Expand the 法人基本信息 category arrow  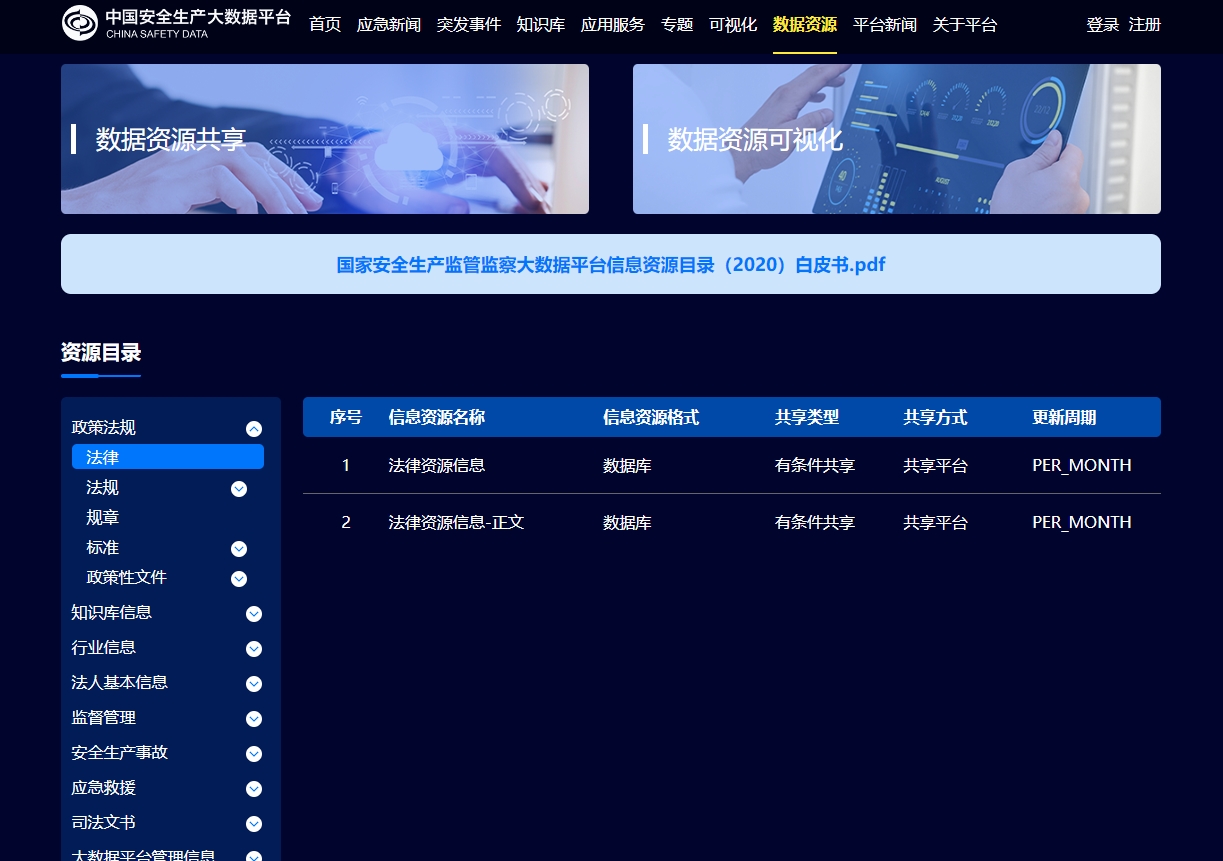(254, 684)
